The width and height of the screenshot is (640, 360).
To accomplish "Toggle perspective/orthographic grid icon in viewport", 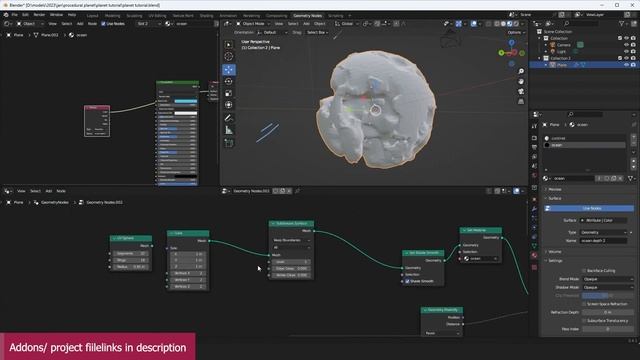I will [x=521, y=101].
